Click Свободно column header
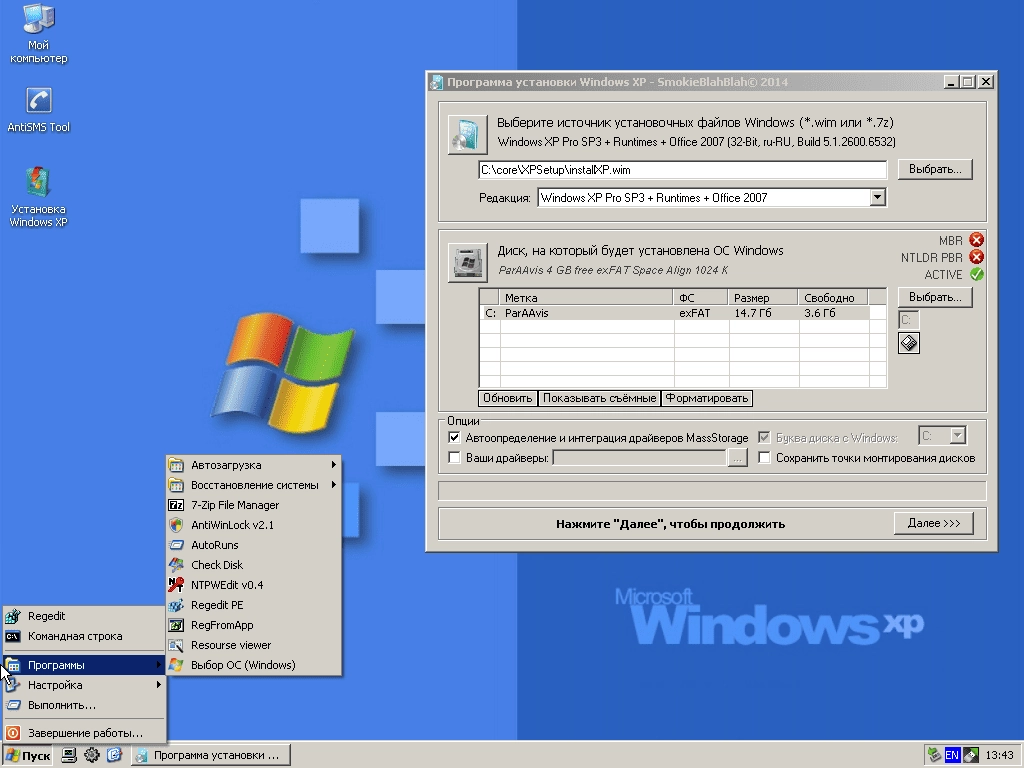 [x=833, y=298]
